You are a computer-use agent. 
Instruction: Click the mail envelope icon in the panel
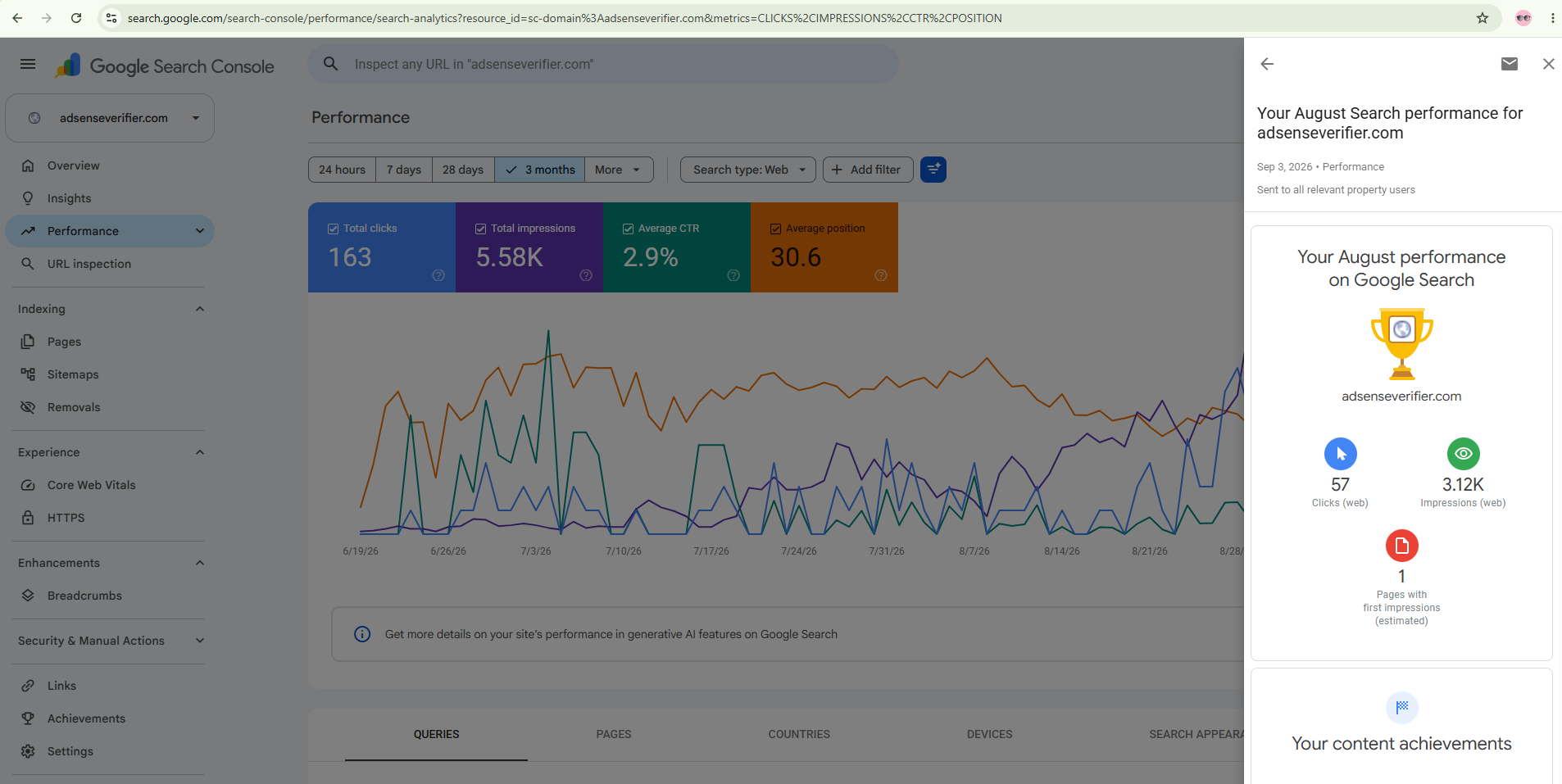coord(1510,64)
